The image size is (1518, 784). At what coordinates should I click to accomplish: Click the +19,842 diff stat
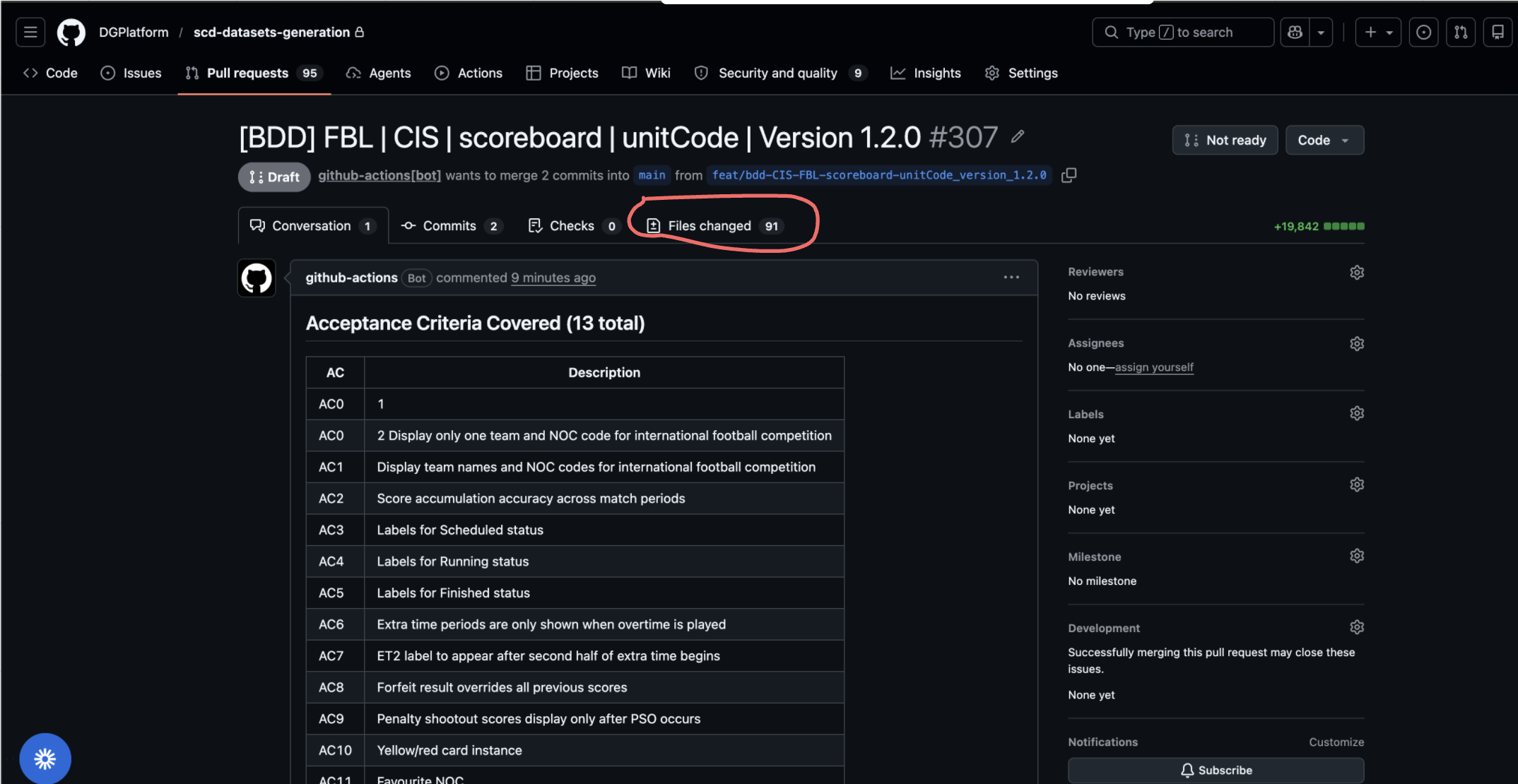(x=1296, y=226)
